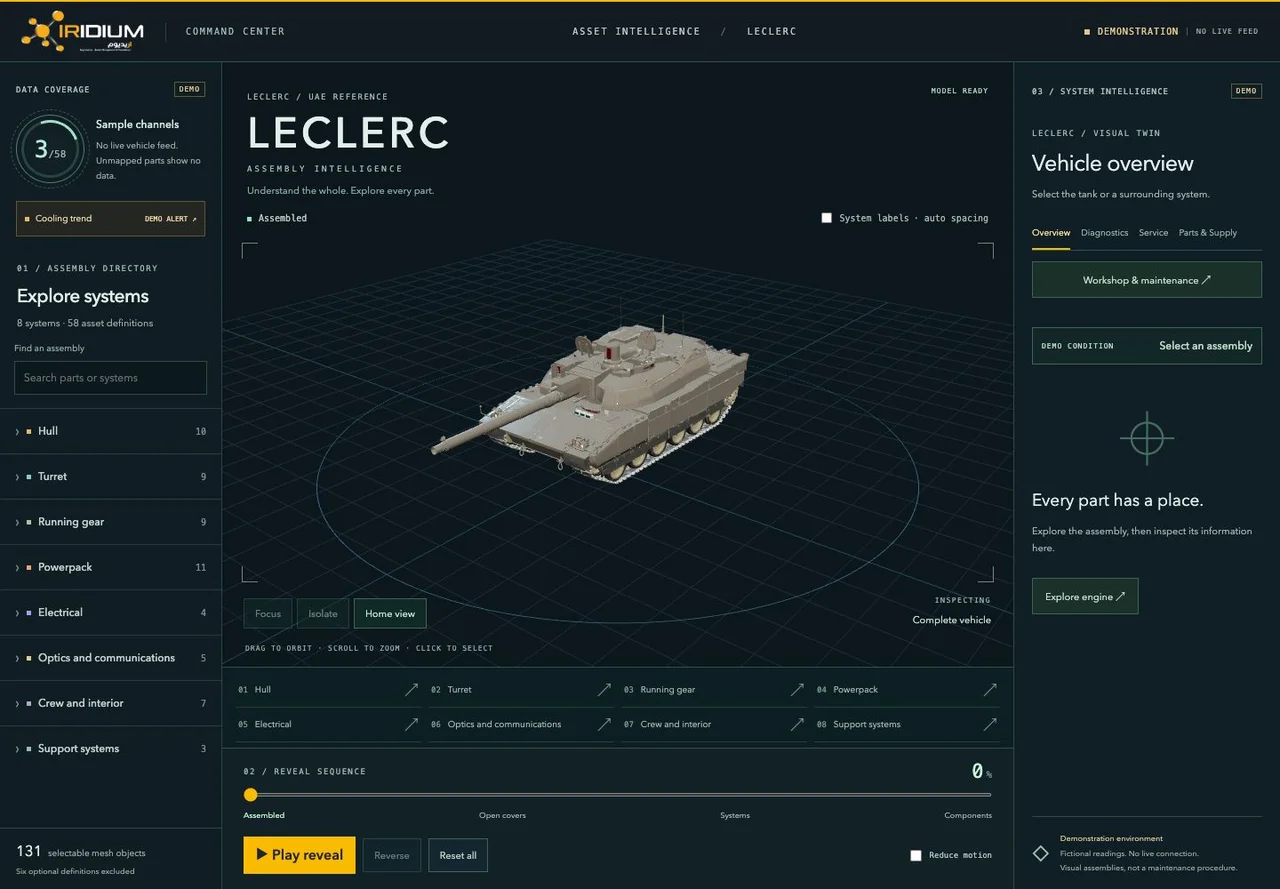Click the data coverage ring gauge
Image resolution: width=1280 pixels, height=889 pixels.
click(48, 150)
